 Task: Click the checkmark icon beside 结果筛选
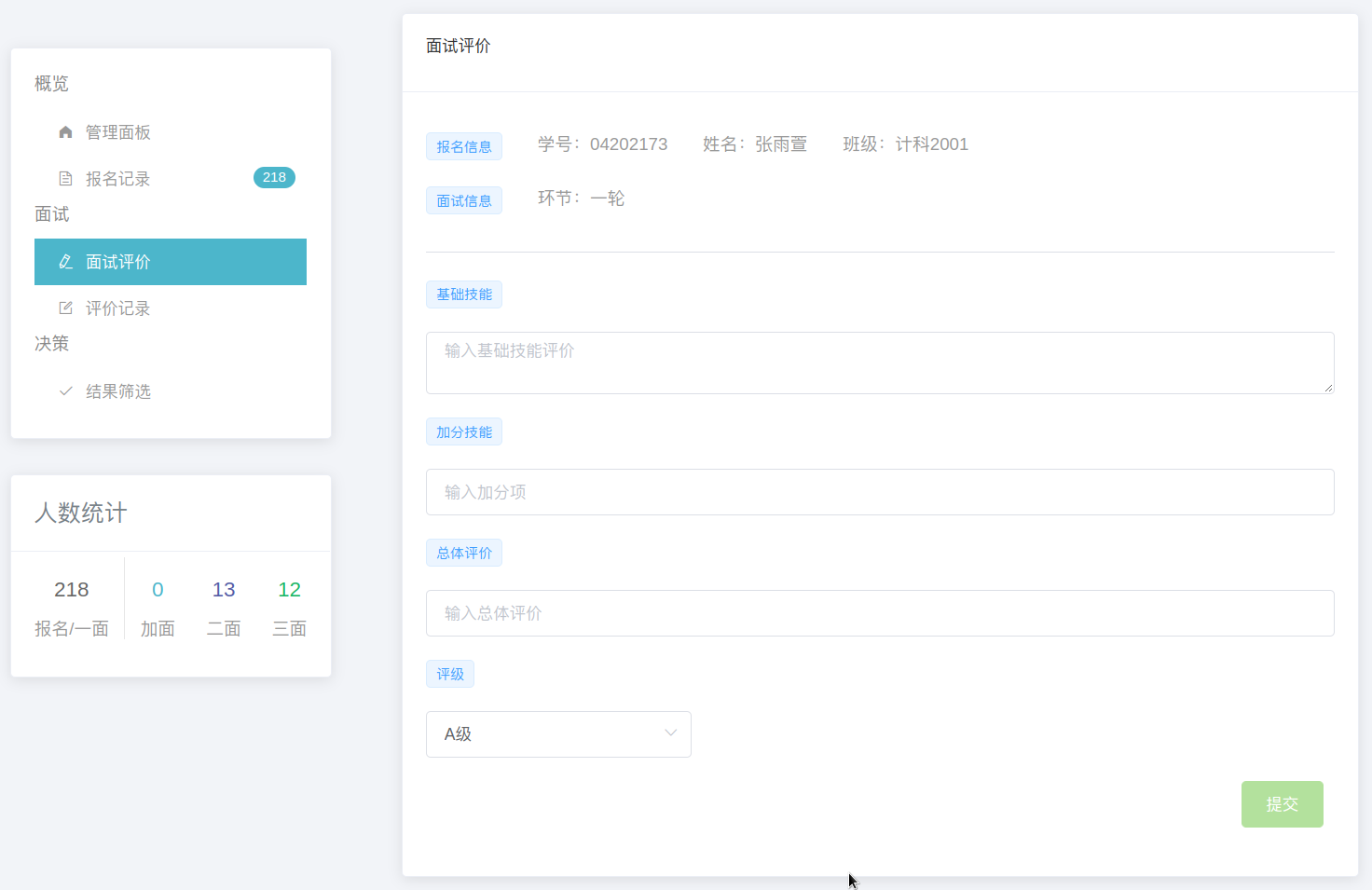pos(65,391)
